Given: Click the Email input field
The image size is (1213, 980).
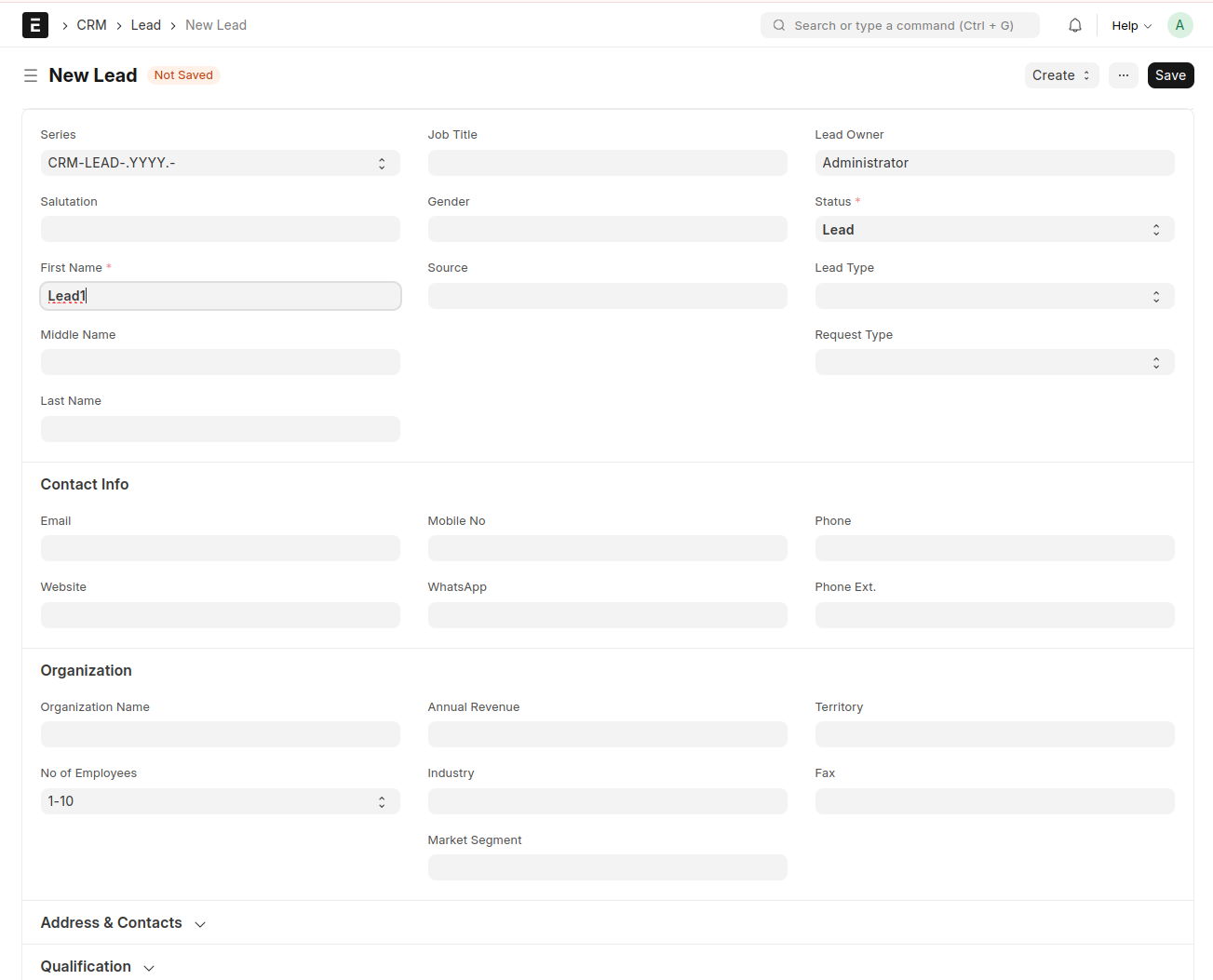Looking at the screenshot, I should (x=220, y=548).
